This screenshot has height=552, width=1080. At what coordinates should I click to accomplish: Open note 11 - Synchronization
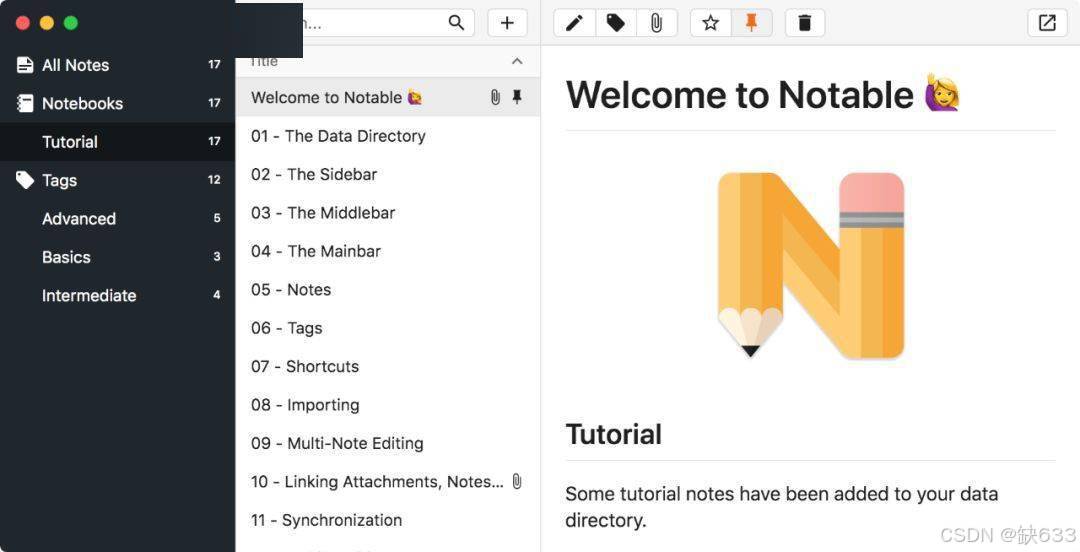(388, 520)
